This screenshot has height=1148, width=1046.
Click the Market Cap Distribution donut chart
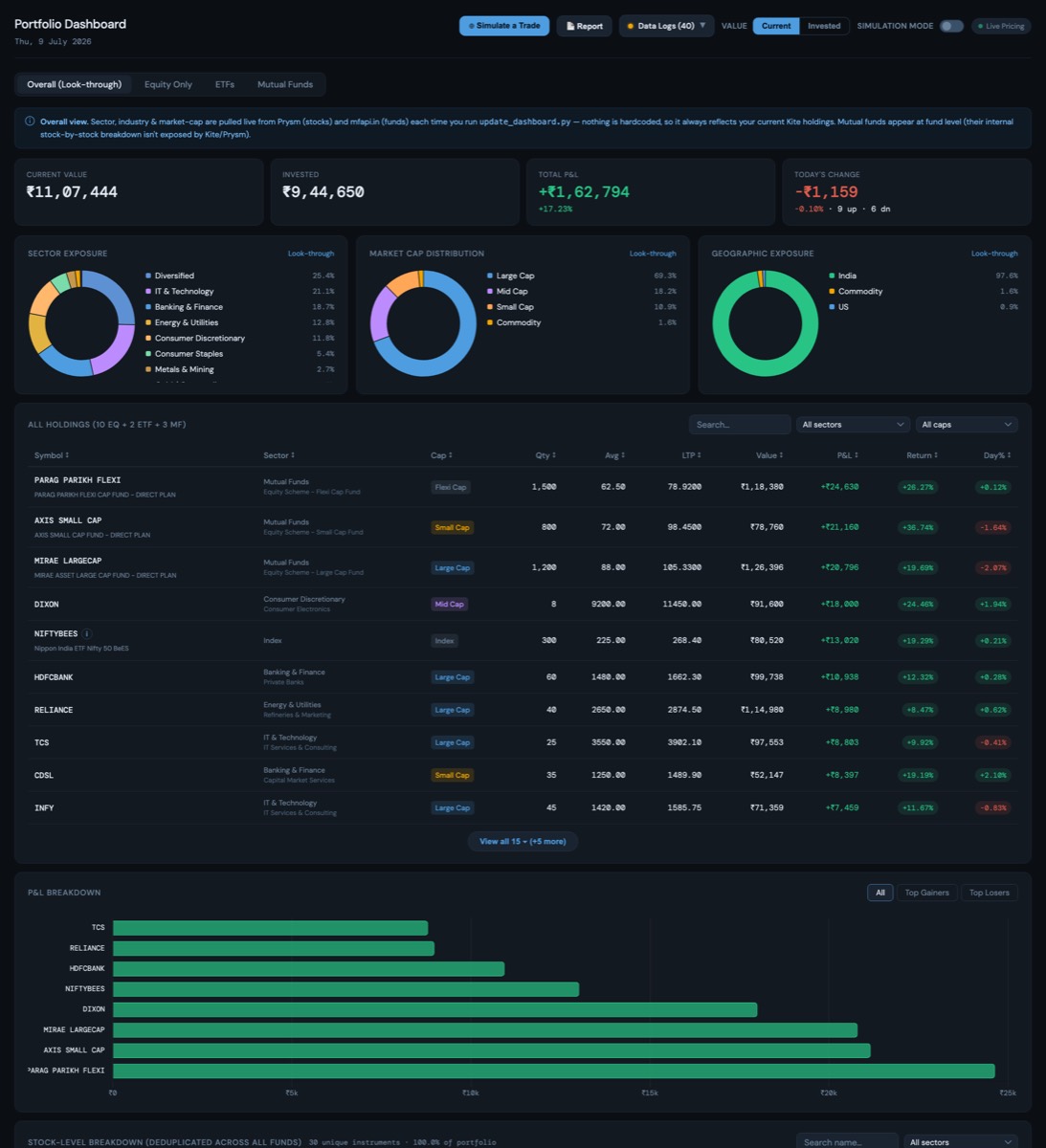click(423, 323)
